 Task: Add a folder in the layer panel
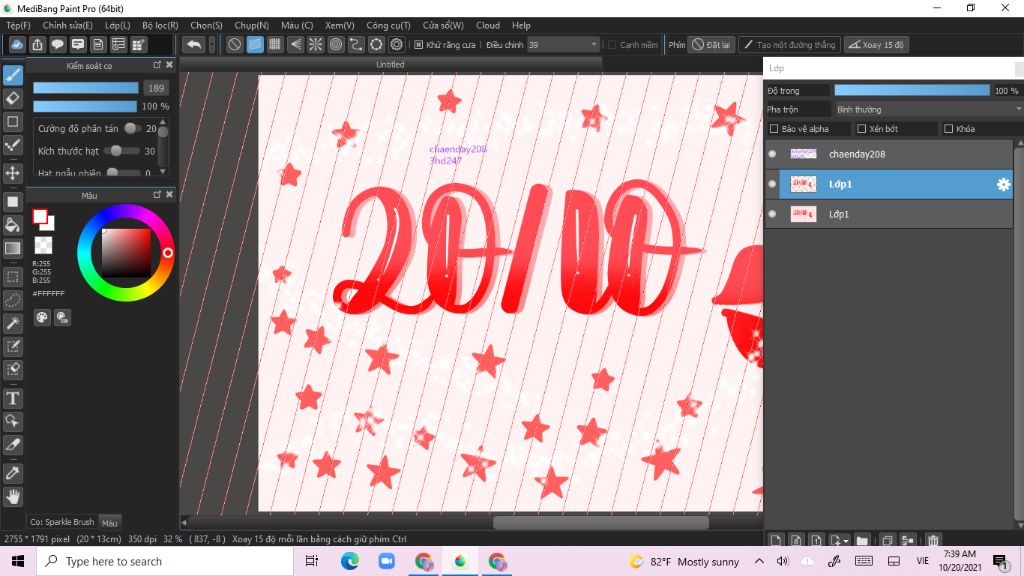coord(862,540)
